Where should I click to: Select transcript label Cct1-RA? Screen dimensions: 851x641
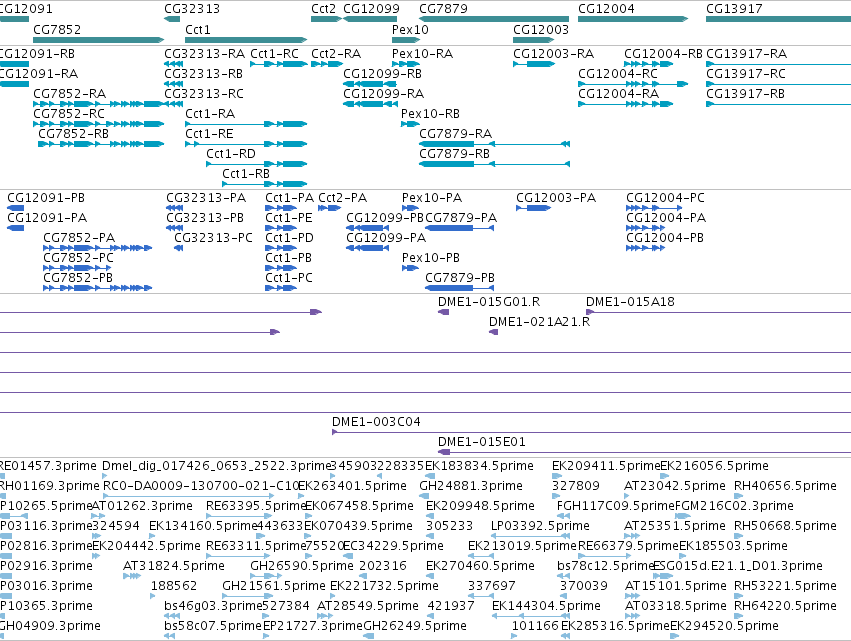point(210,113)
